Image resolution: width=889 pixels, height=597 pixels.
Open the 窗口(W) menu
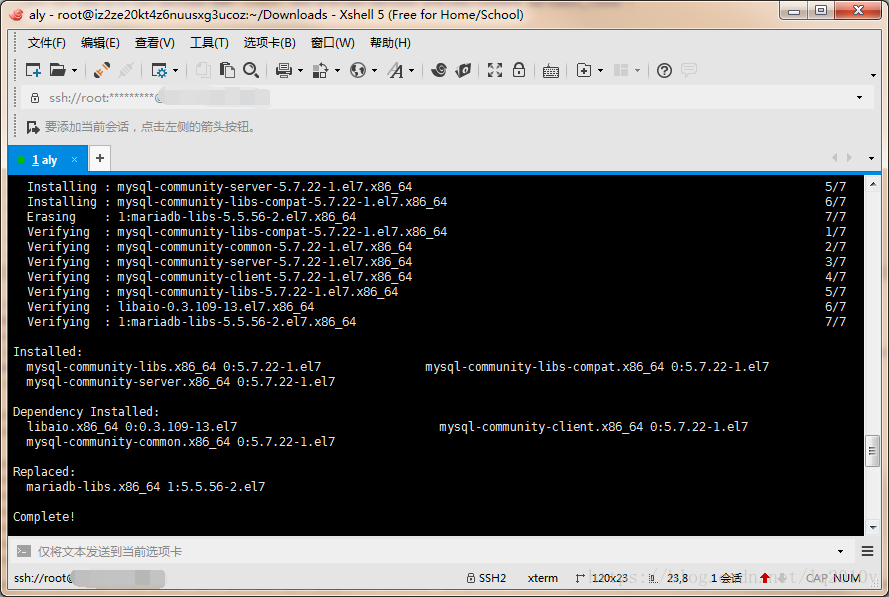[x=333, y=43]
